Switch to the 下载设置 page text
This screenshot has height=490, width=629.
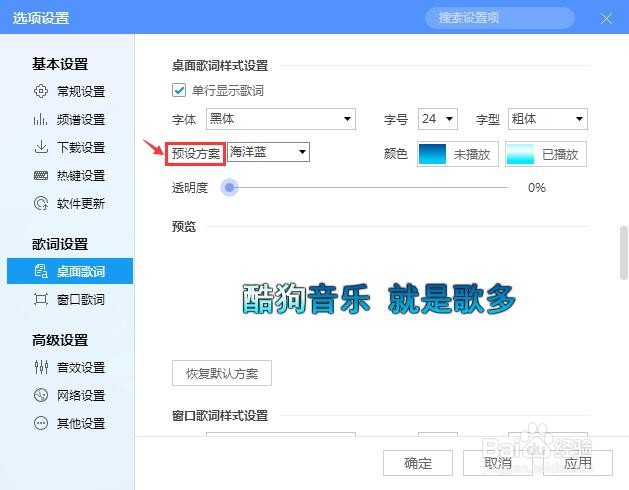[81, 147]
